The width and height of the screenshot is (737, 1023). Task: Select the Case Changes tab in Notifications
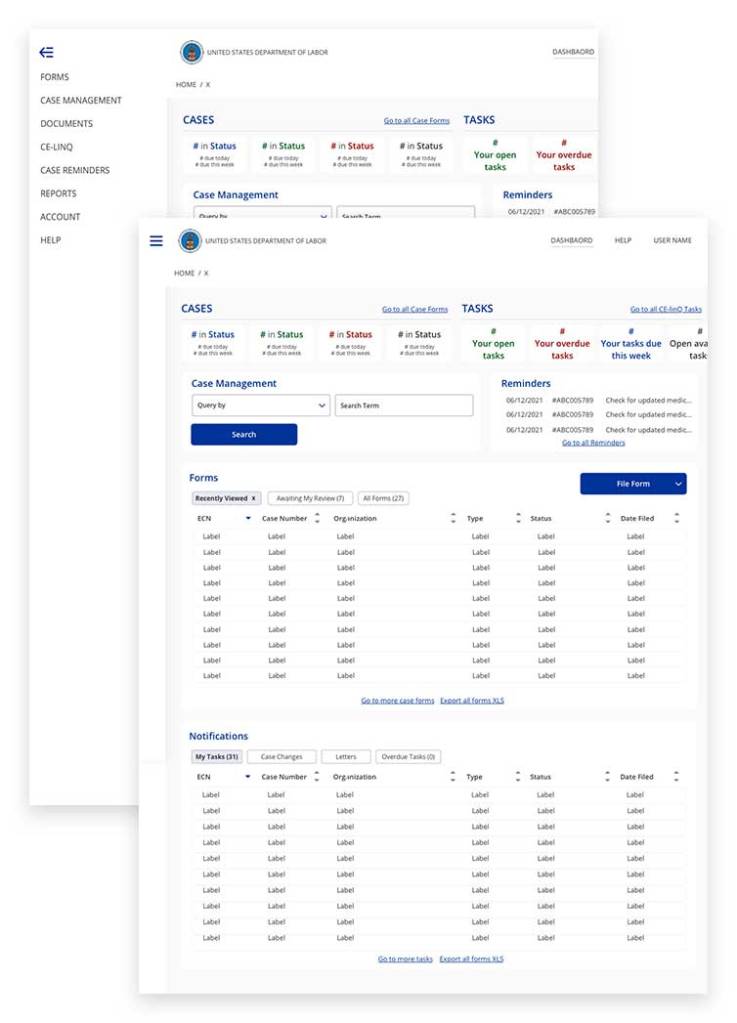point(281,757)
